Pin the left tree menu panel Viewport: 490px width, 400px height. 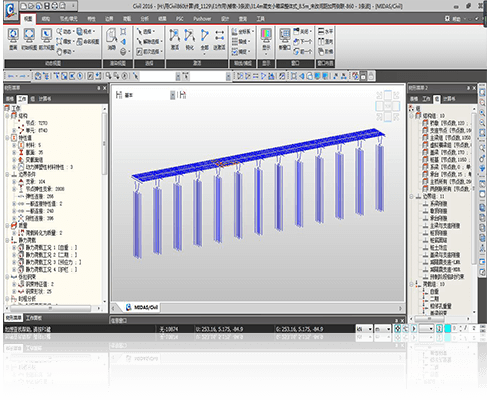pyautogui.click(x=98, y=88)
